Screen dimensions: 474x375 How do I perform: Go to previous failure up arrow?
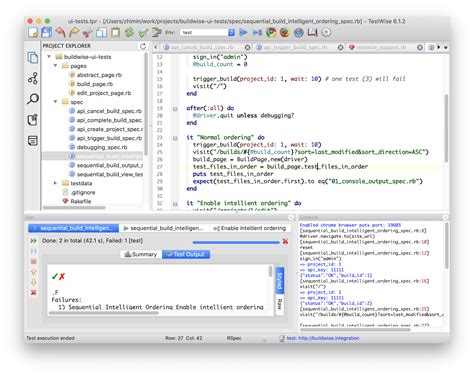tap(33, 272)
